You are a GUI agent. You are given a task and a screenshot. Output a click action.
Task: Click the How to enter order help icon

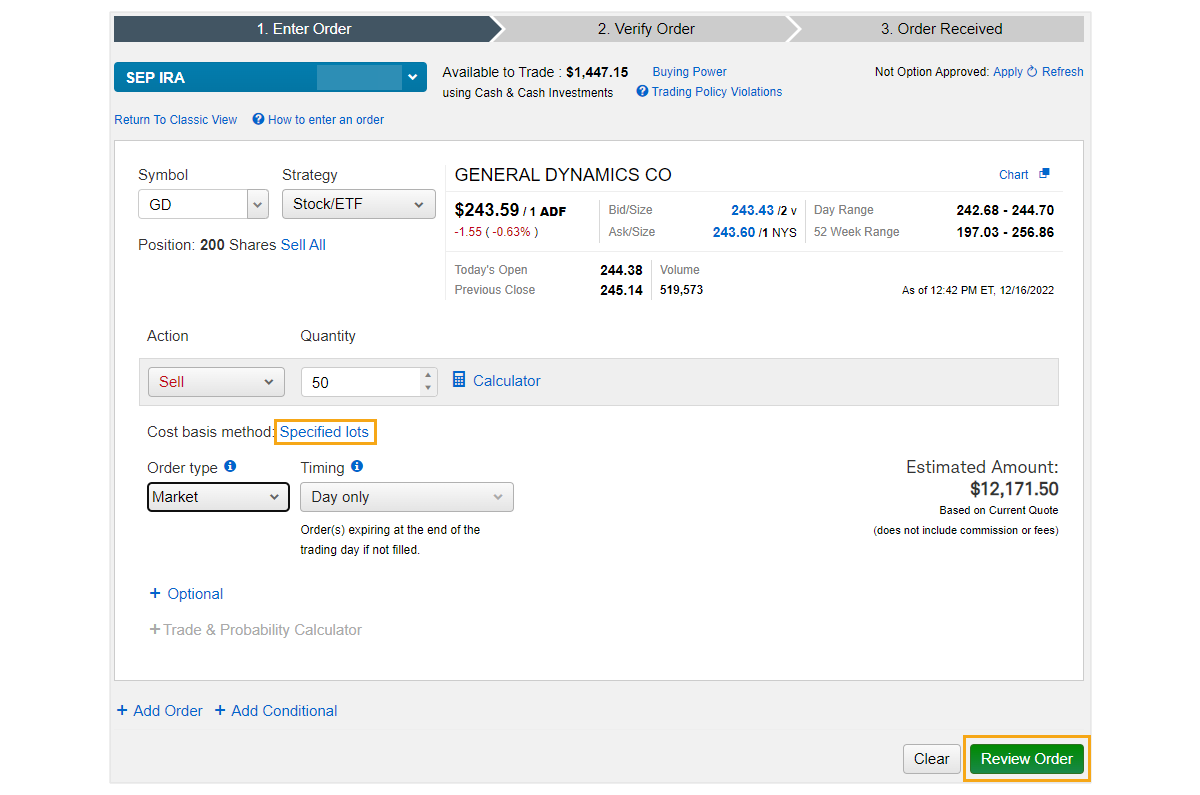pos(258,119)
